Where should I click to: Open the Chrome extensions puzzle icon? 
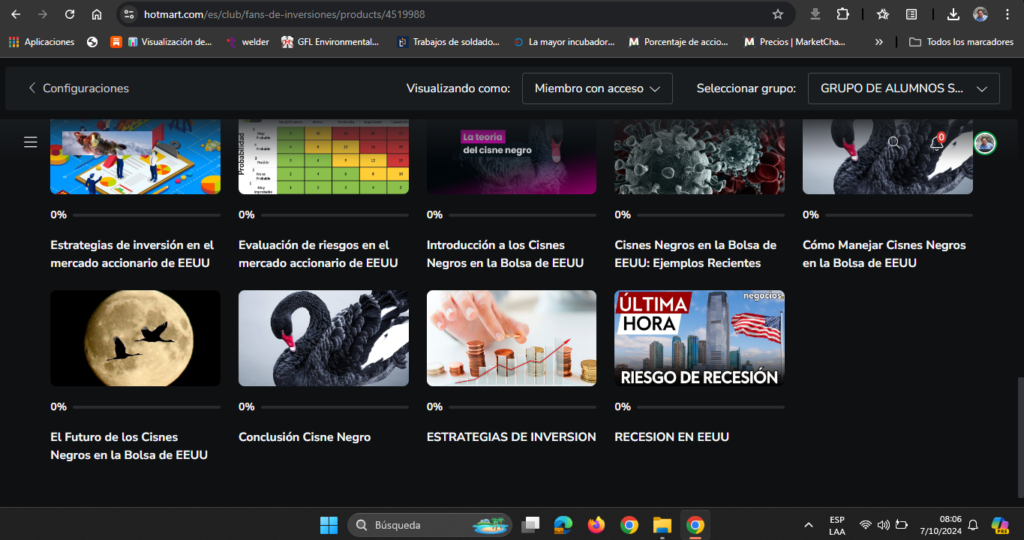843,14
